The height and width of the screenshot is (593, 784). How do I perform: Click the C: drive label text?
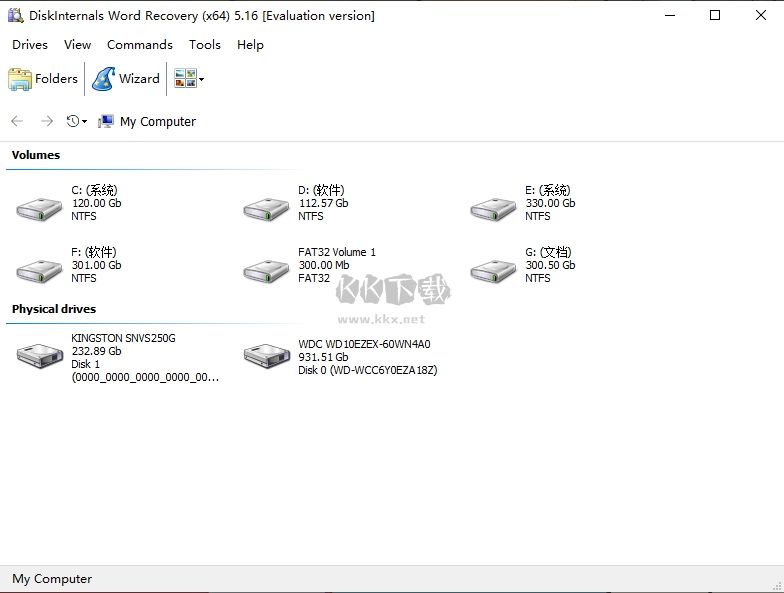94,190
